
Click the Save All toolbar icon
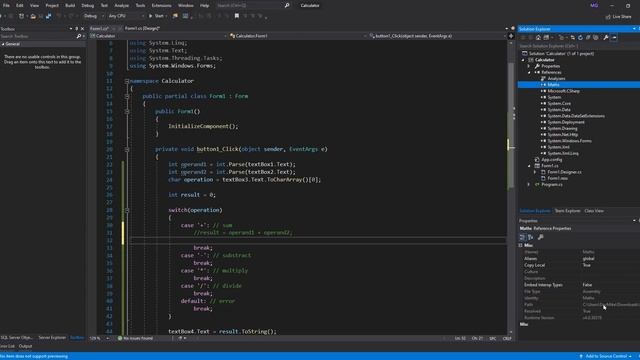click(49, 16)
